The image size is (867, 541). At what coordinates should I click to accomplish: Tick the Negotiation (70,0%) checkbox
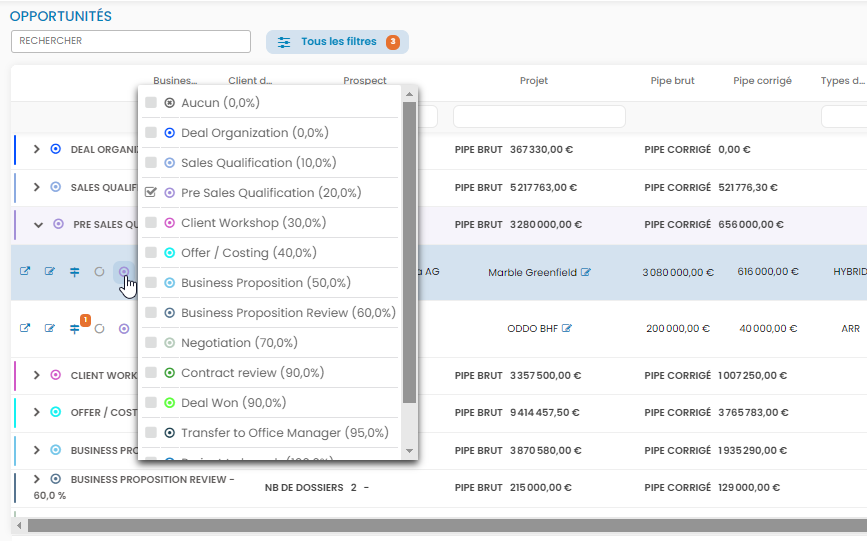click(151, 343)
